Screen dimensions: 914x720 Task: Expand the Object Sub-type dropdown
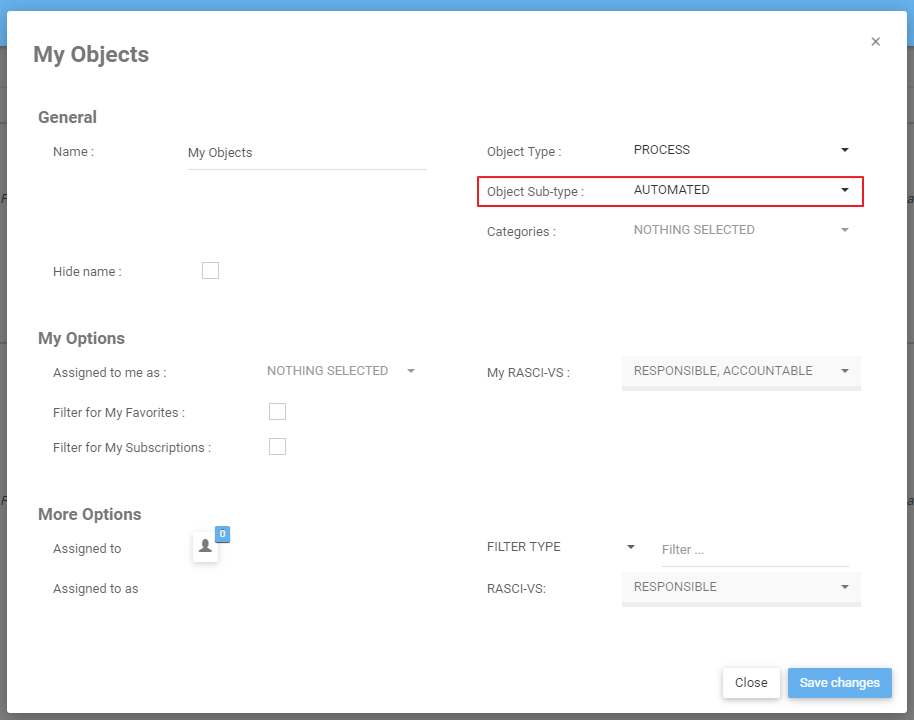[x=740, y=190]
